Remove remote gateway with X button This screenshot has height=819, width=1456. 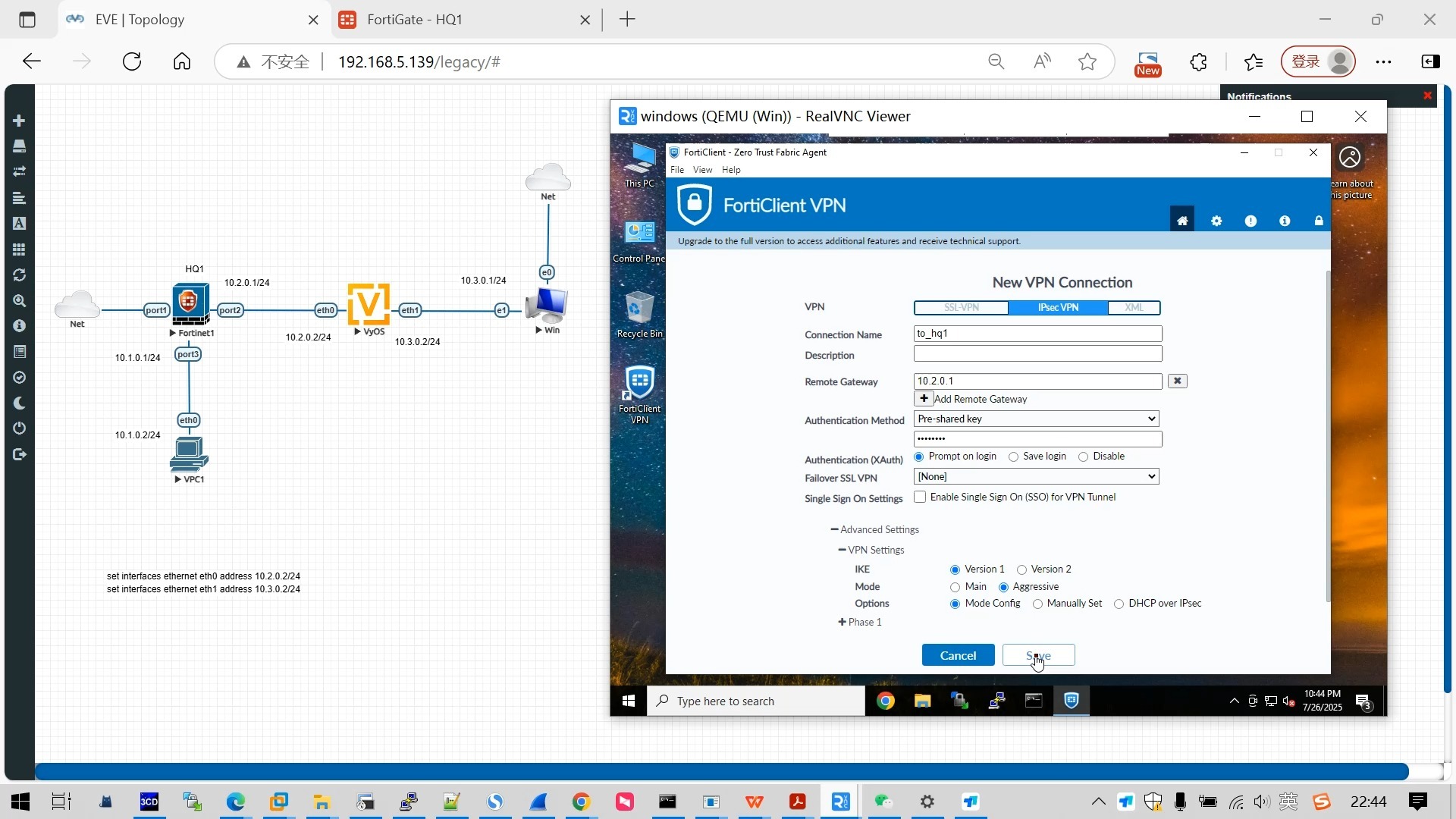pos(1177,381)
